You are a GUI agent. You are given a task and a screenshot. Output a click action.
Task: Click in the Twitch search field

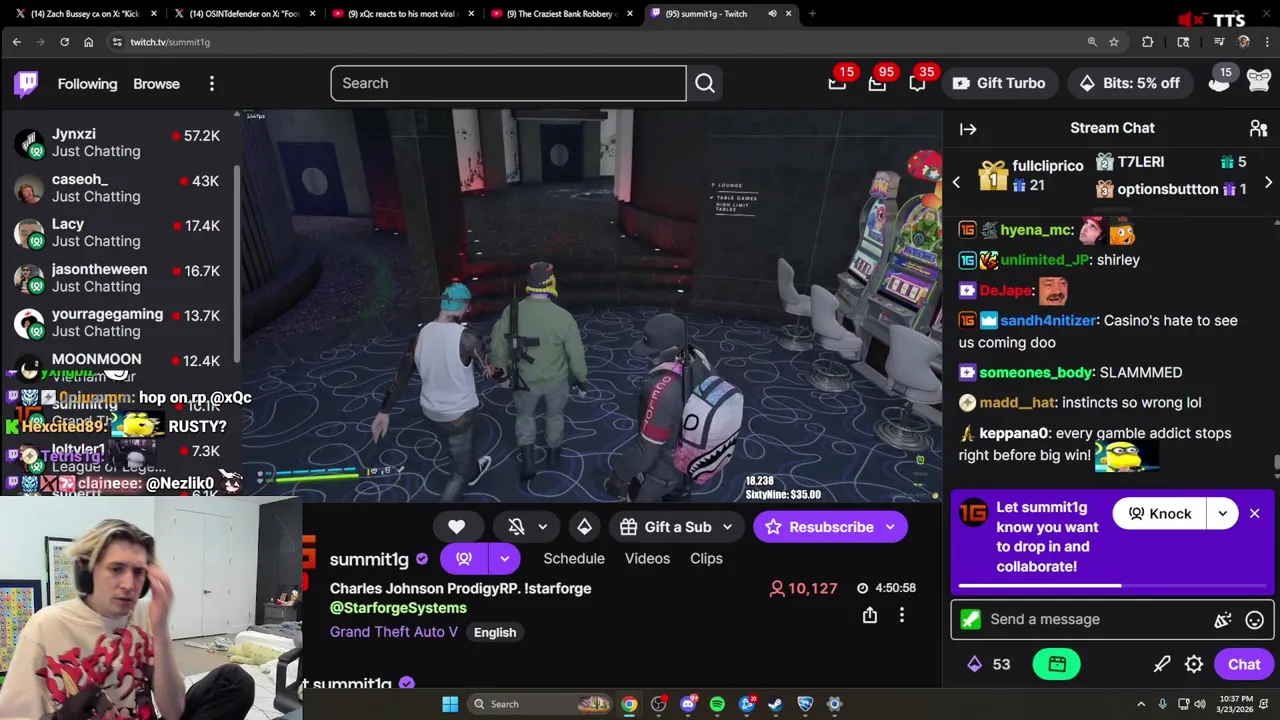point(508,83)
